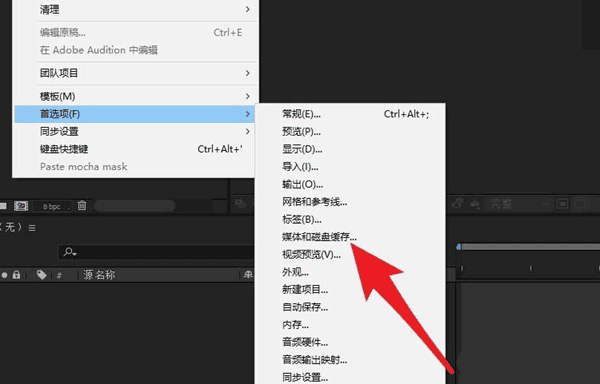Click the magnifier search icon in the timeline

[70, 252]
